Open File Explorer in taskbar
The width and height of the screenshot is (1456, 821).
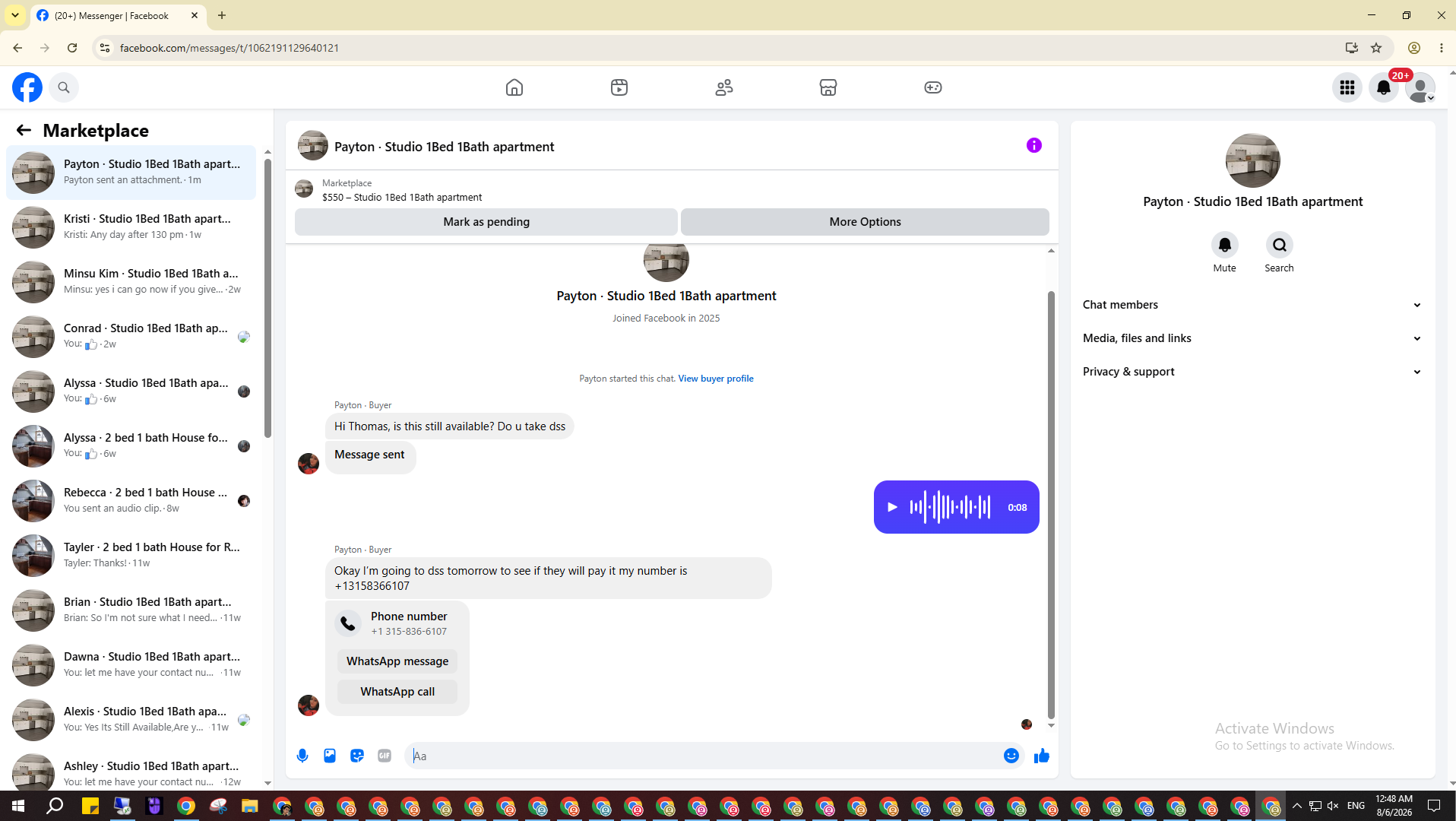249,806
